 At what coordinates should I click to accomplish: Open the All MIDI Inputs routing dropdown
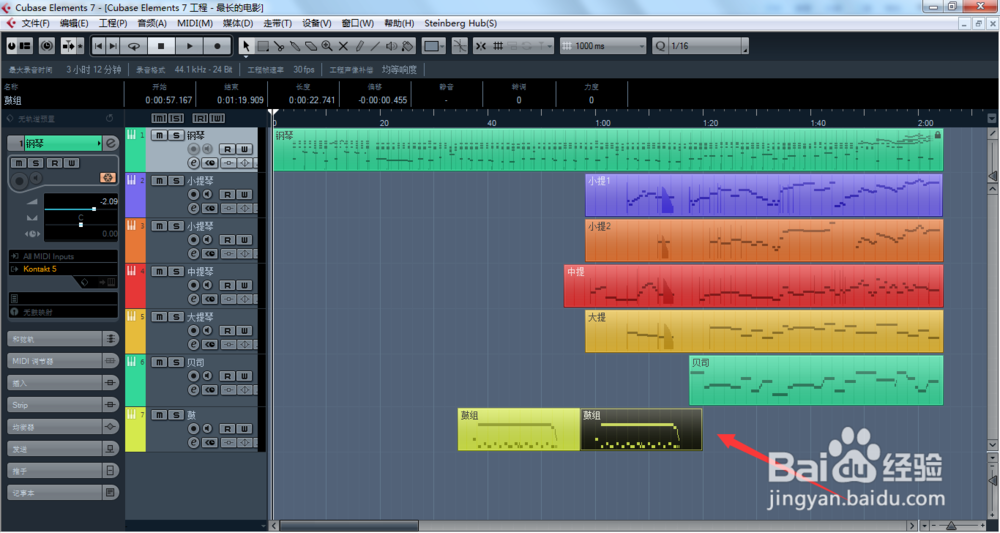coord(63,256)
